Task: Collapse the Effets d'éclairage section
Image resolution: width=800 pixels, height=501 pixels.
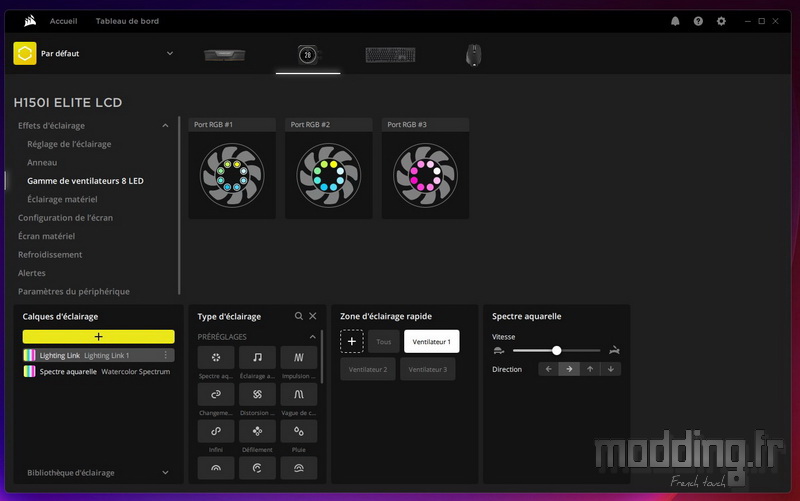Action: tap(165, 126)
